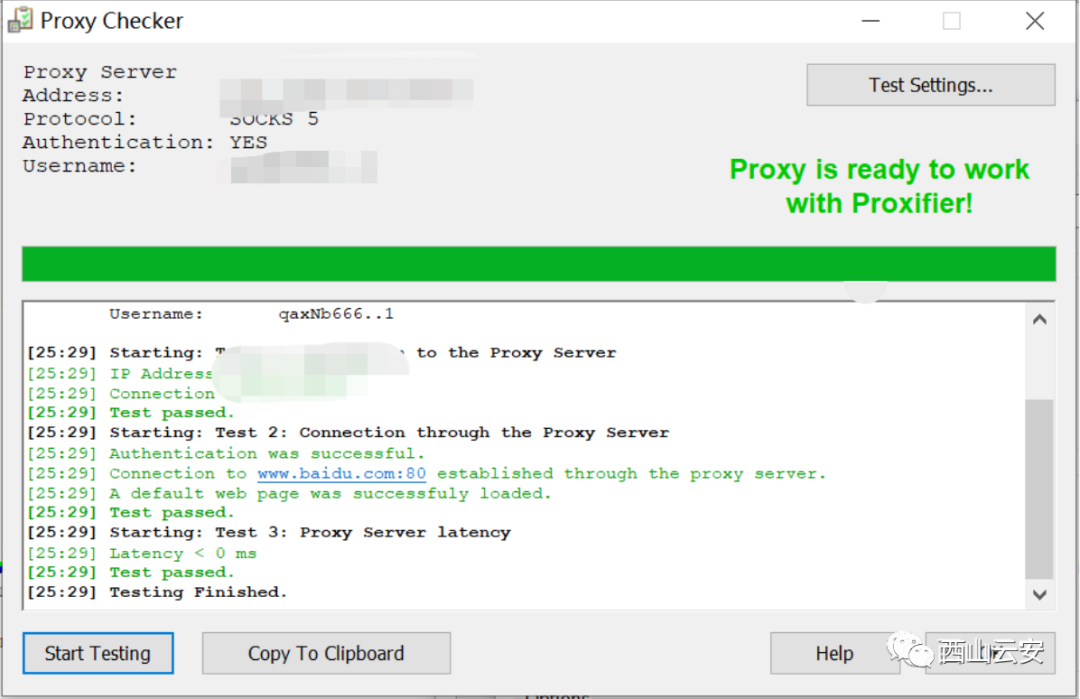Click the green test progress bar

tap(539, 264)
